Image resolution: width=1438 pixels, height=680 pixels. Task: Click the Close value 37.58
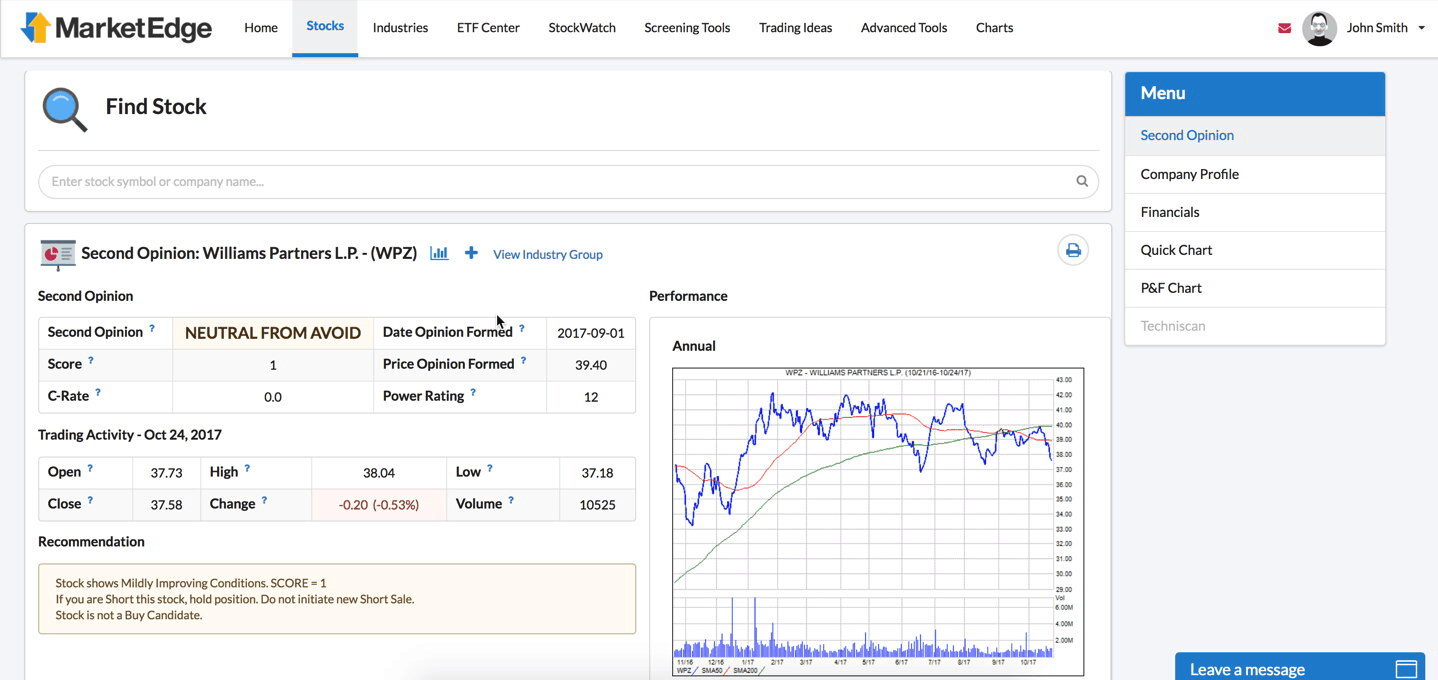166,505
